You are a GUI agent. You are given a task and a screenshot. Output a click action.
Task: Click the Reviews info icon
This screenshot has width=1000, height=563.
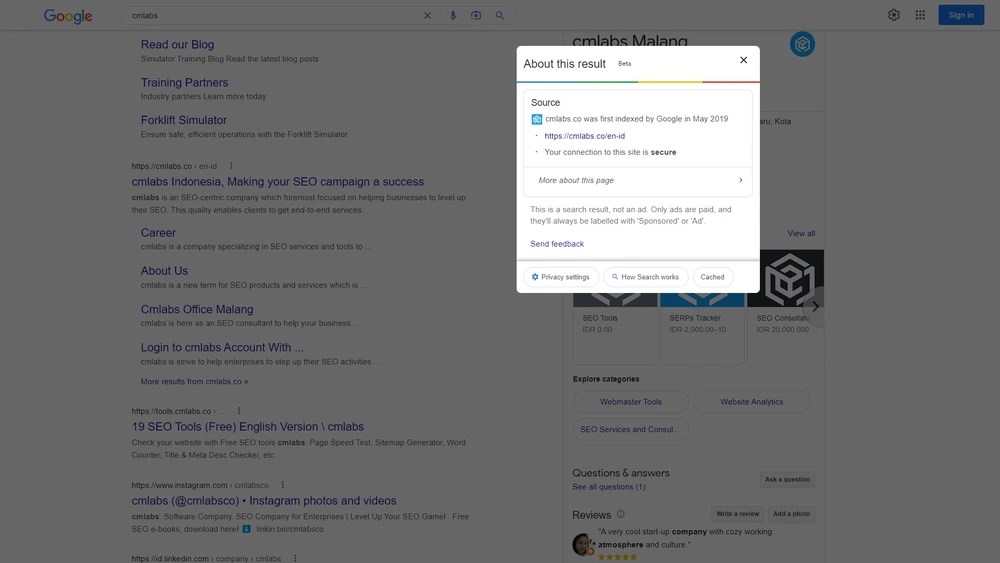click(x=621, y=515)
